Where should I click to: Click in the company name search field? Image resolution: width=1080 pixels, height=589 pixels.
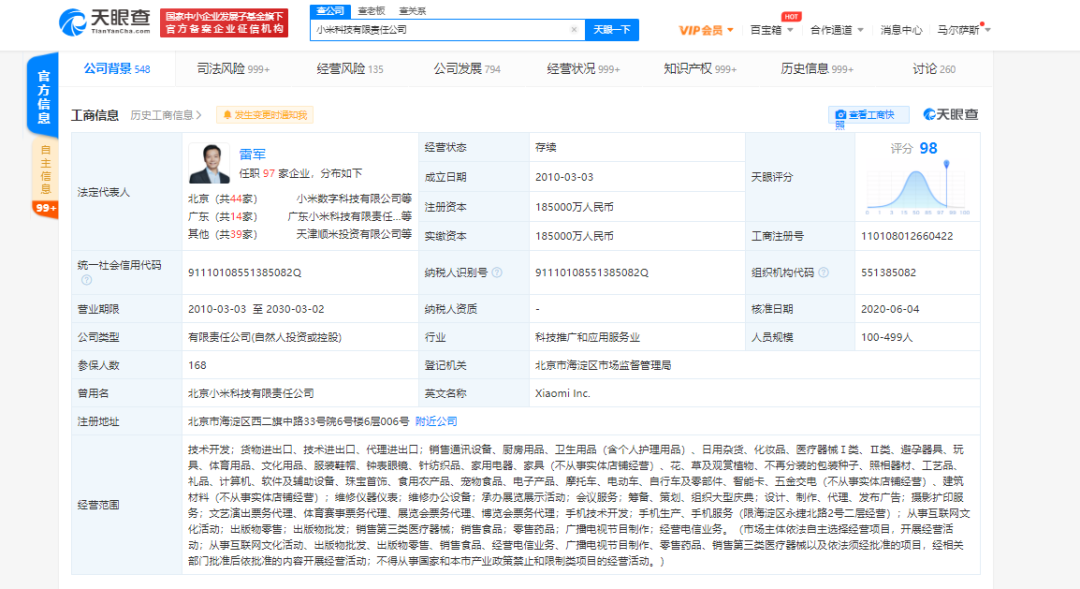click(441, 30)
